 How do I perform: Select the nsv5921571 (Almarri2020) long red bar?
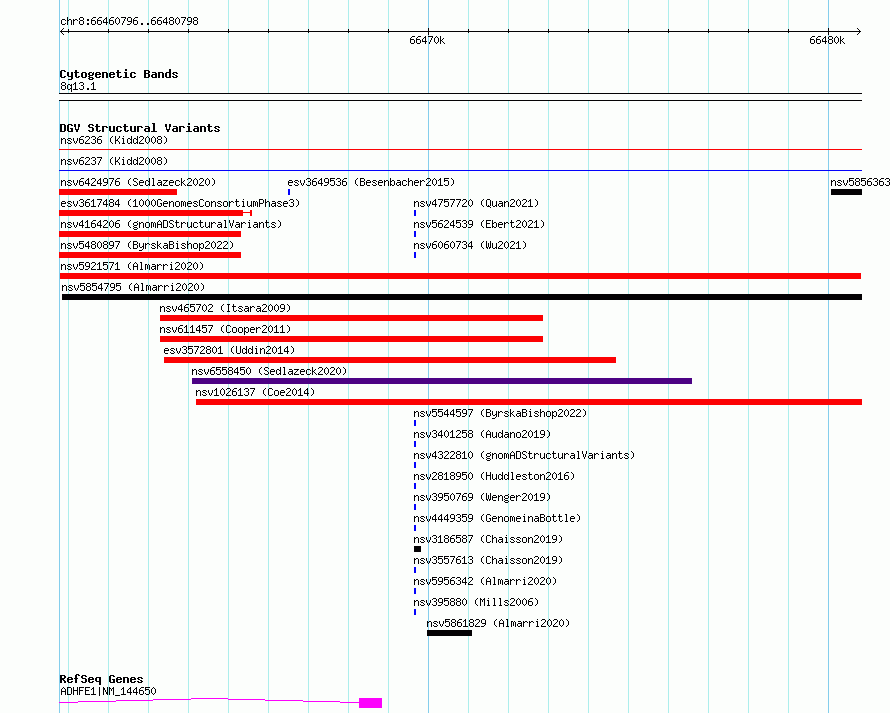460,276
